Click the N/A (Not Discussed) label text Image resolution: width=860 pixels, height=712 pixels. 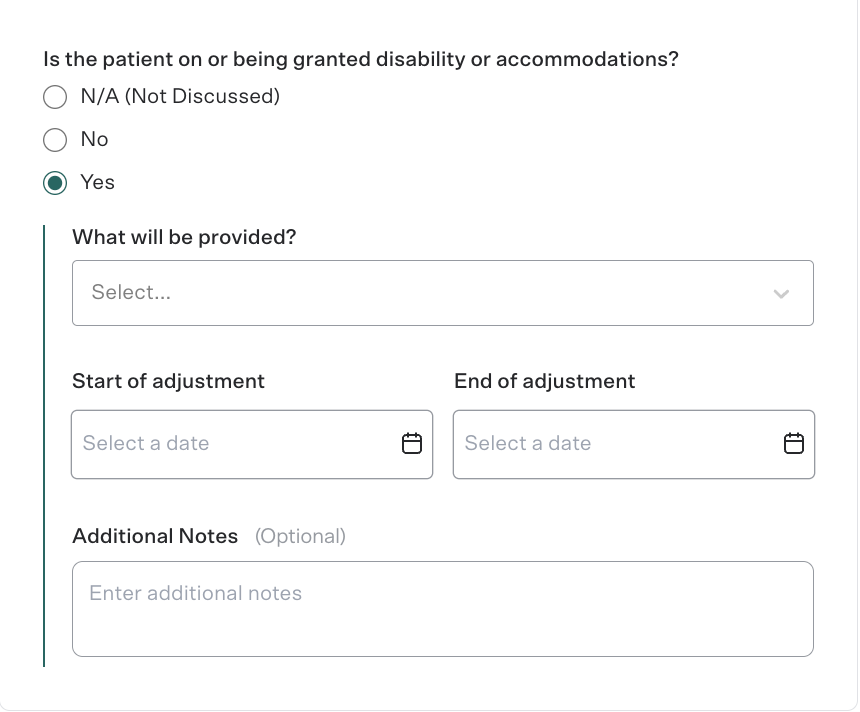[180, 97]
